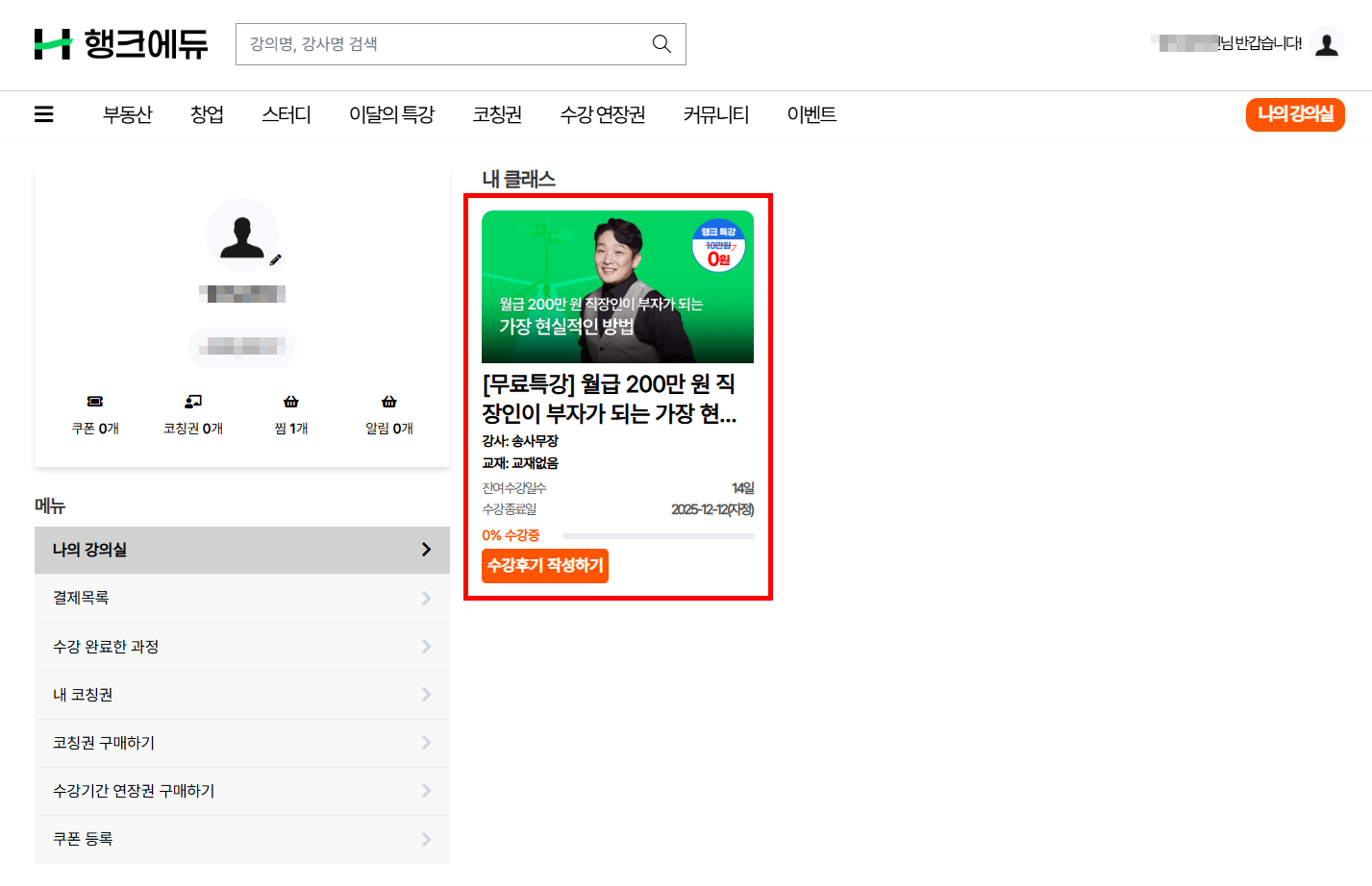
Task: Click the search magnifier icon
Action: 661,44
